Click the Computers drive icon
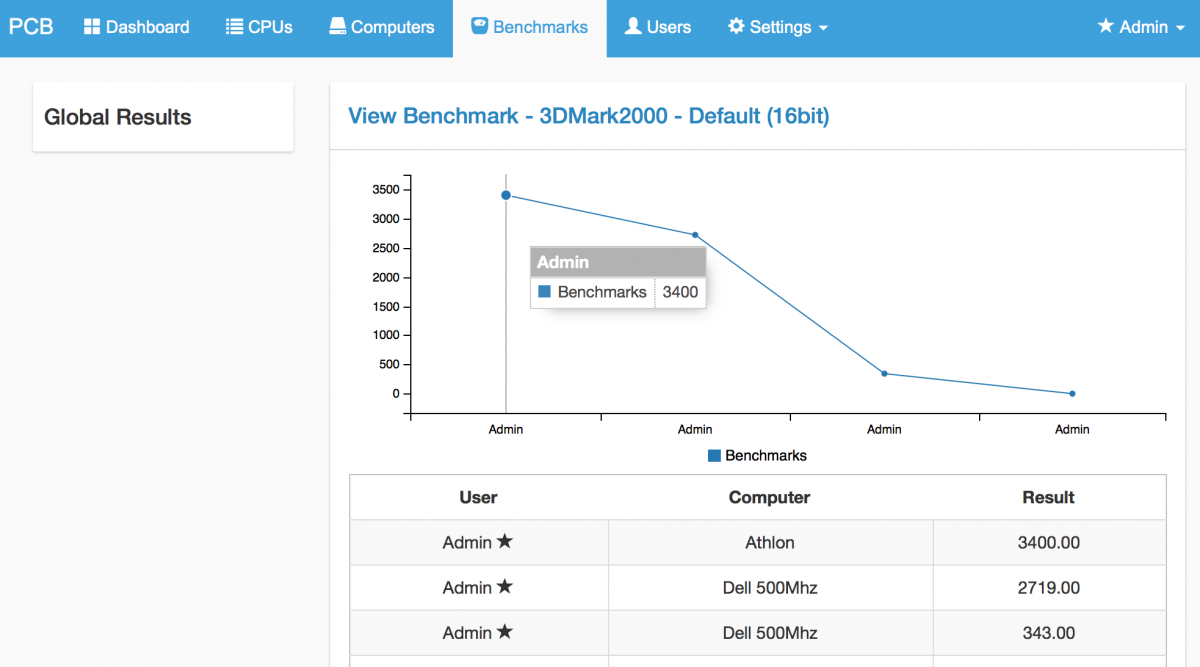 coord(338,27)
